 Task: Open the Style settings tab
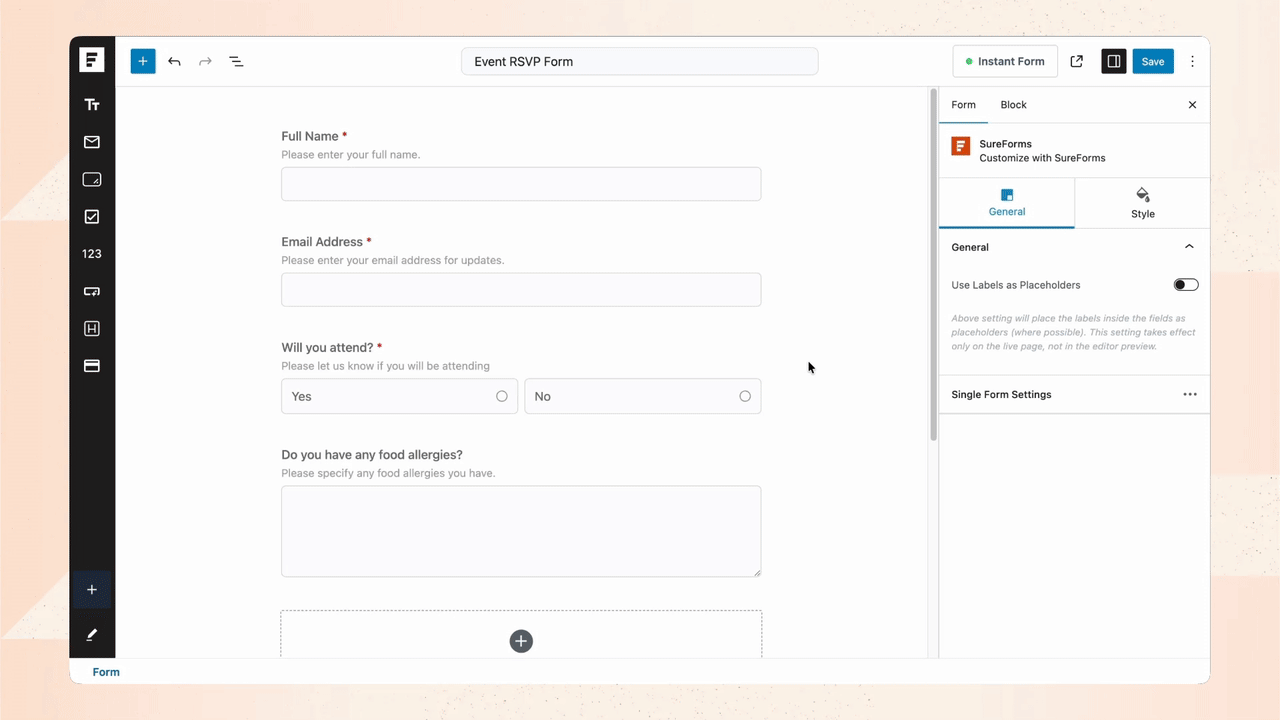(1143, 203)
